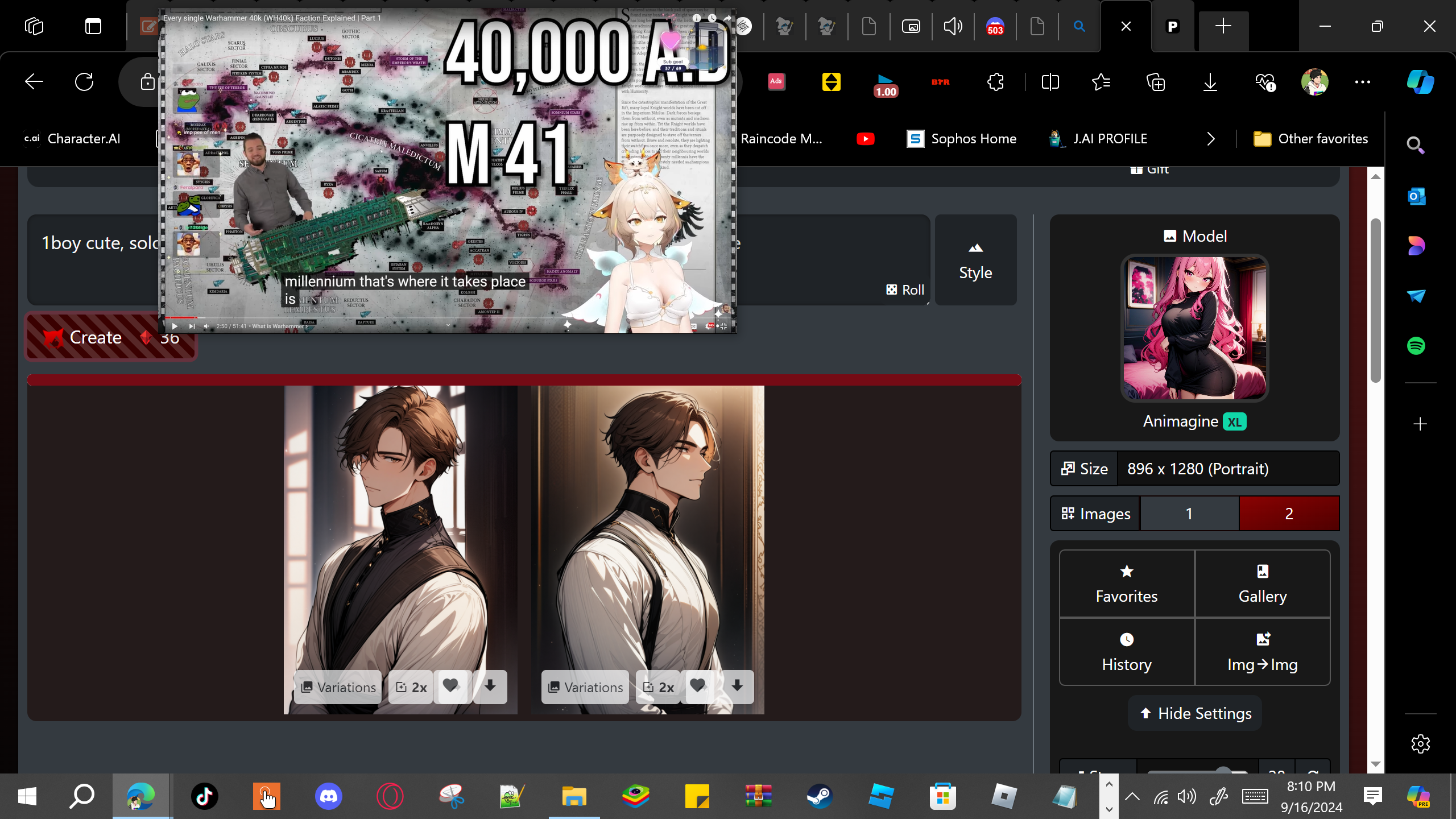This screenshot has height=819, width=1456.
Task: Switch to the tab with 503 icon
Action: point(995,26)
